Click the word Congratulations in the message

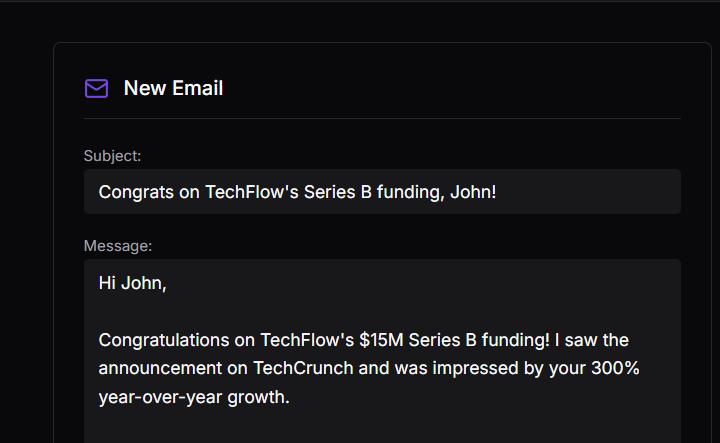(x=164, y=341)
